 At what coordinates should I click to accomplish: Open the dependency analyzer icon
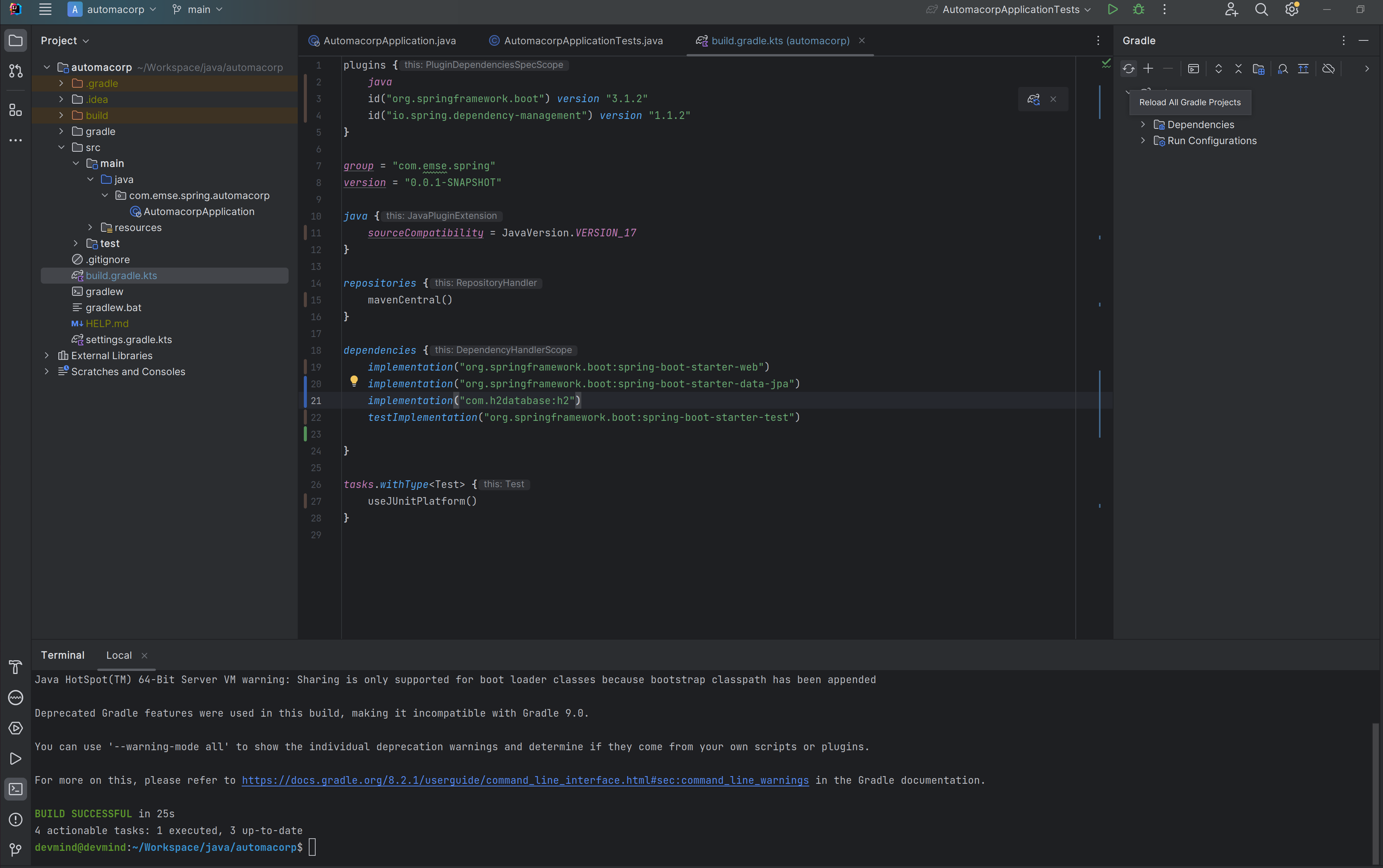click(x=1283, y=69)
